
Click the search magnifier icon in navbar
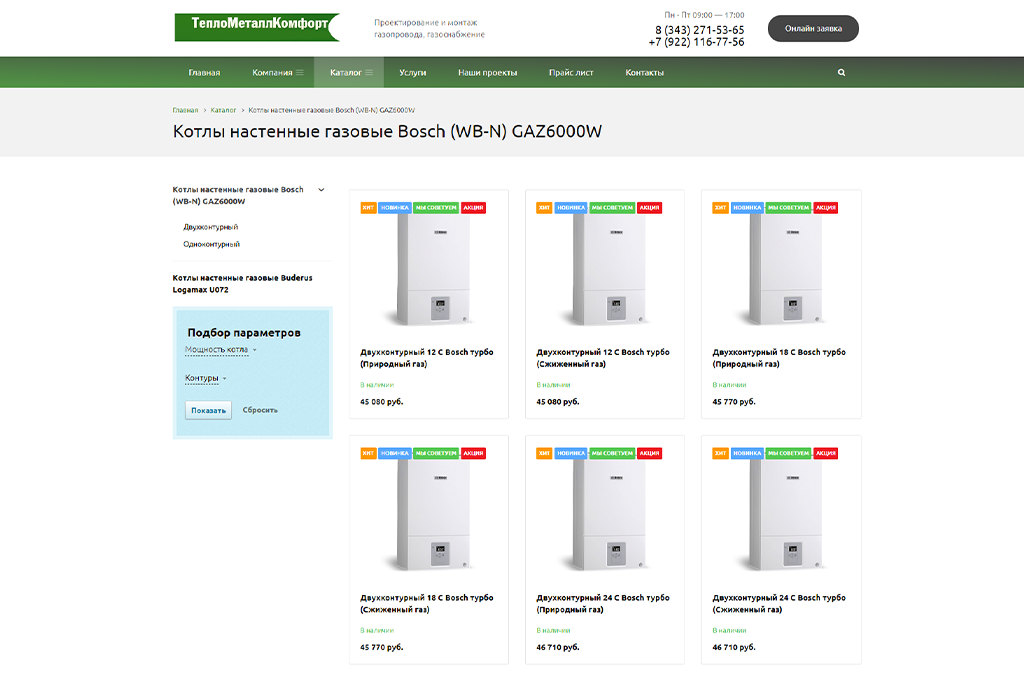[x=841, y=73]
